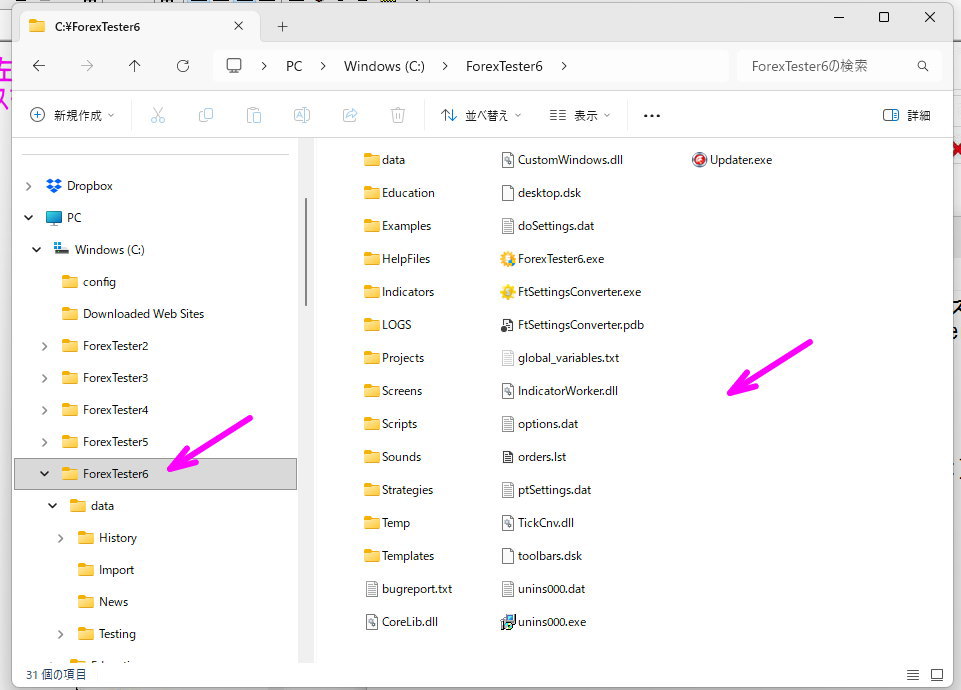Select the orders.lst file icon
The image size is (961, 690).
point(507,457)
